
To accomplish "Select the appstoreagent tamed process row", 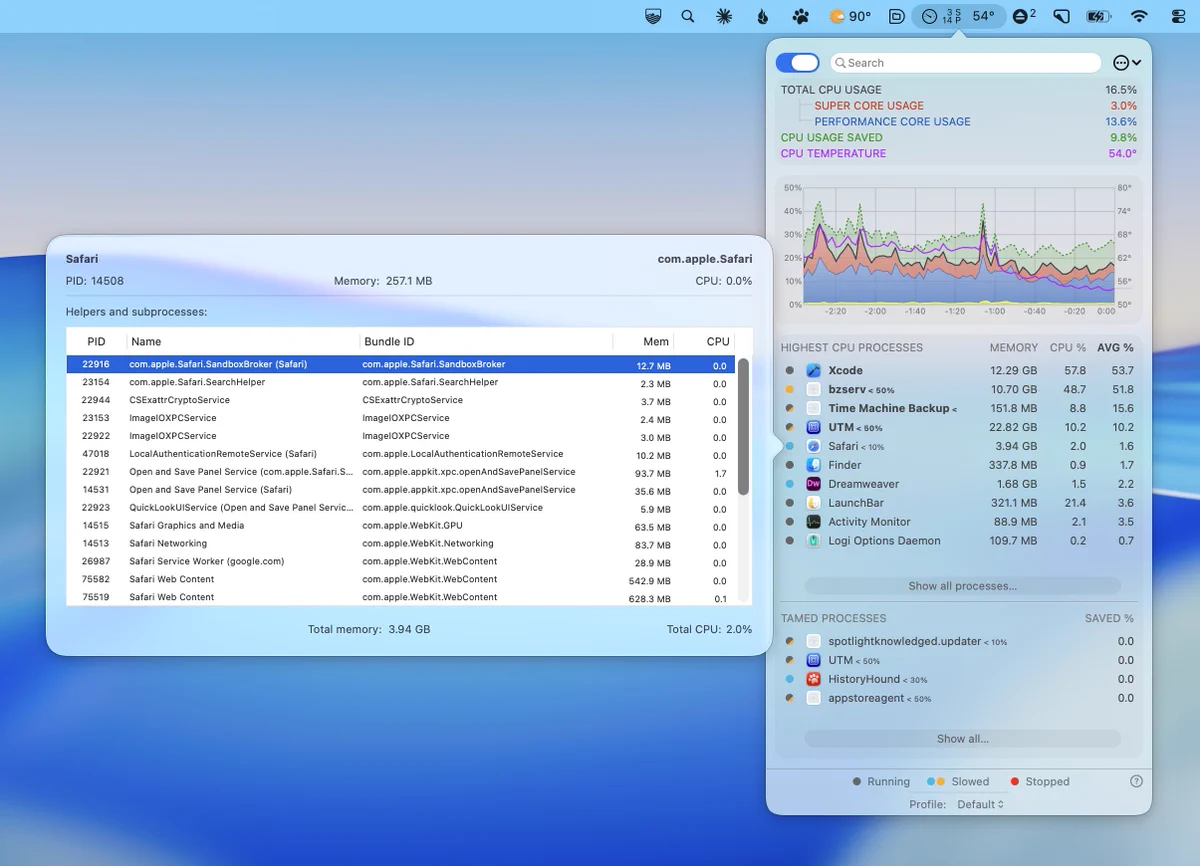I will [x=959, y=698].
